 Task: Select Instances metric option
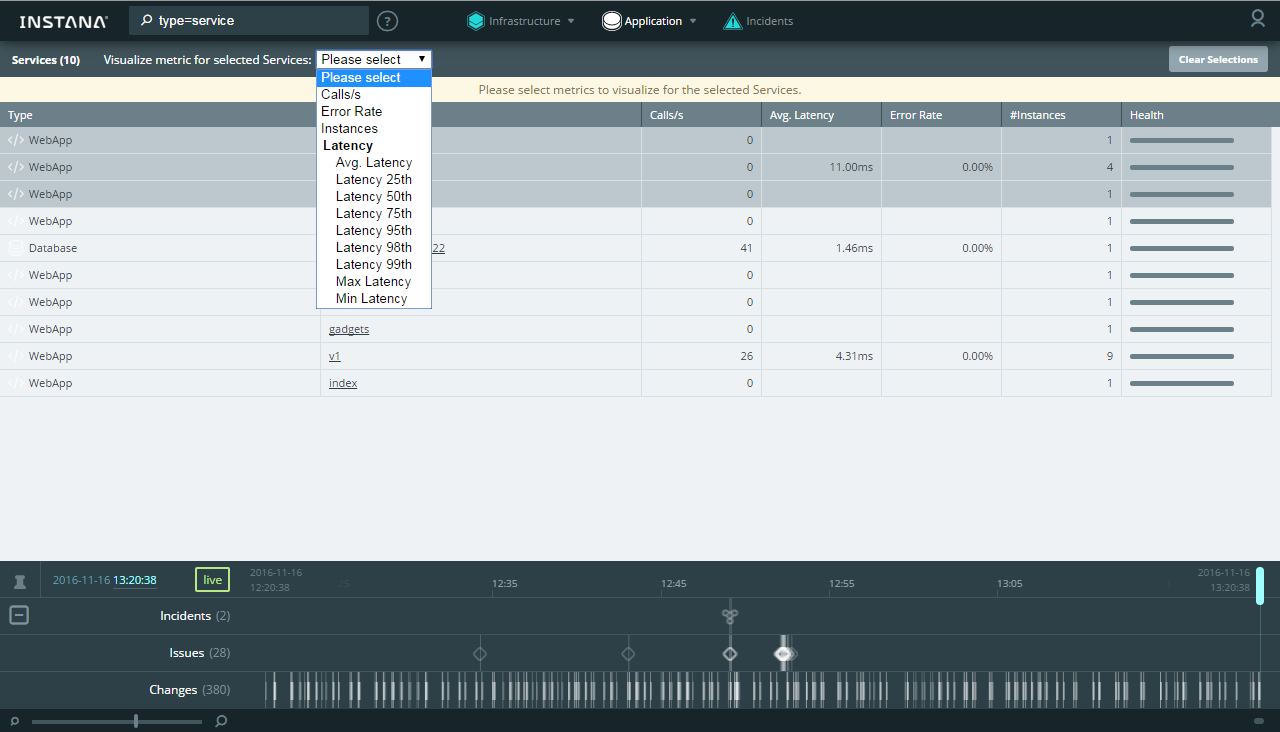coord(374,129)
